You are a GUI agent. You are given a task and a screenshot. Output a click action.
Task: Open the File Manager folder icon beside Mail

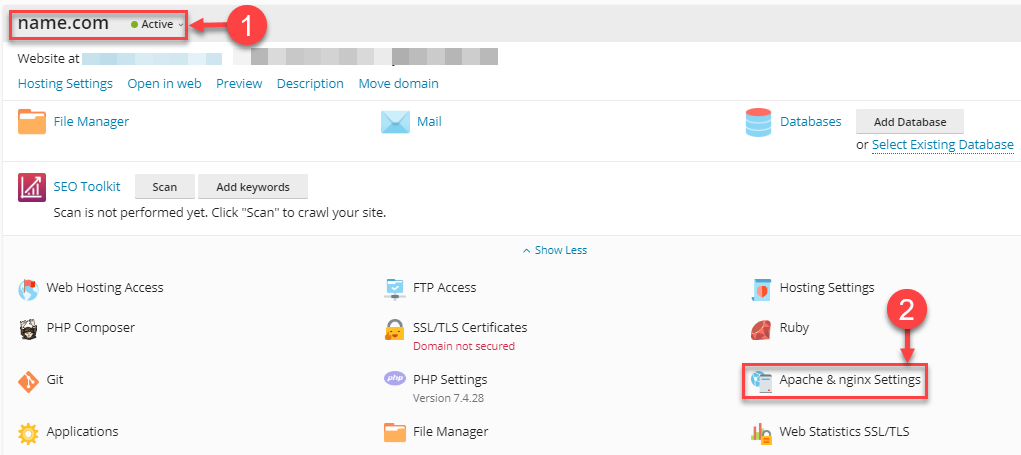click(x=32, y=122)
